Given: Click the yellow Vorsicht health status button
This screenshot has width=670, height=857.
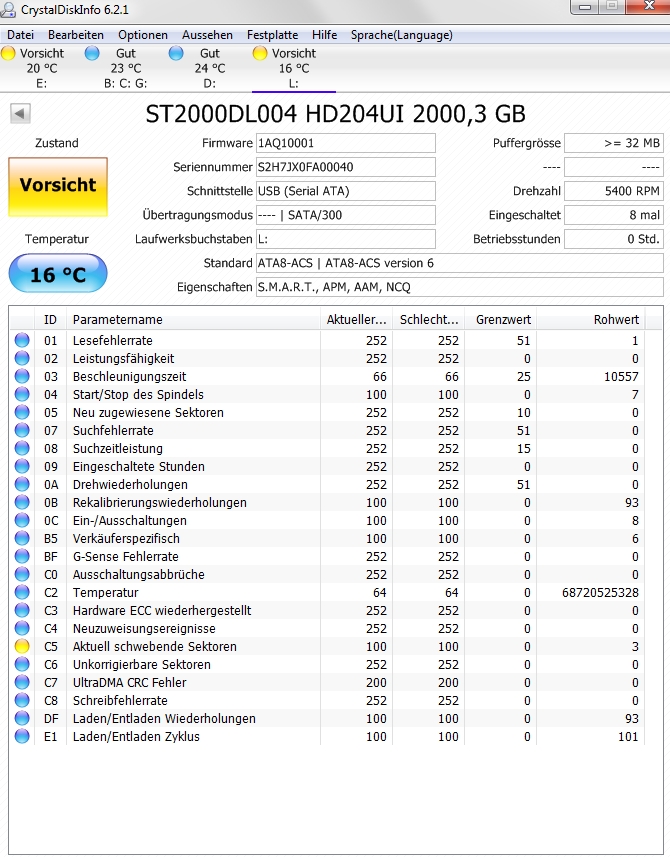Looking at the screenshot, I should click(x=58, y=187).
